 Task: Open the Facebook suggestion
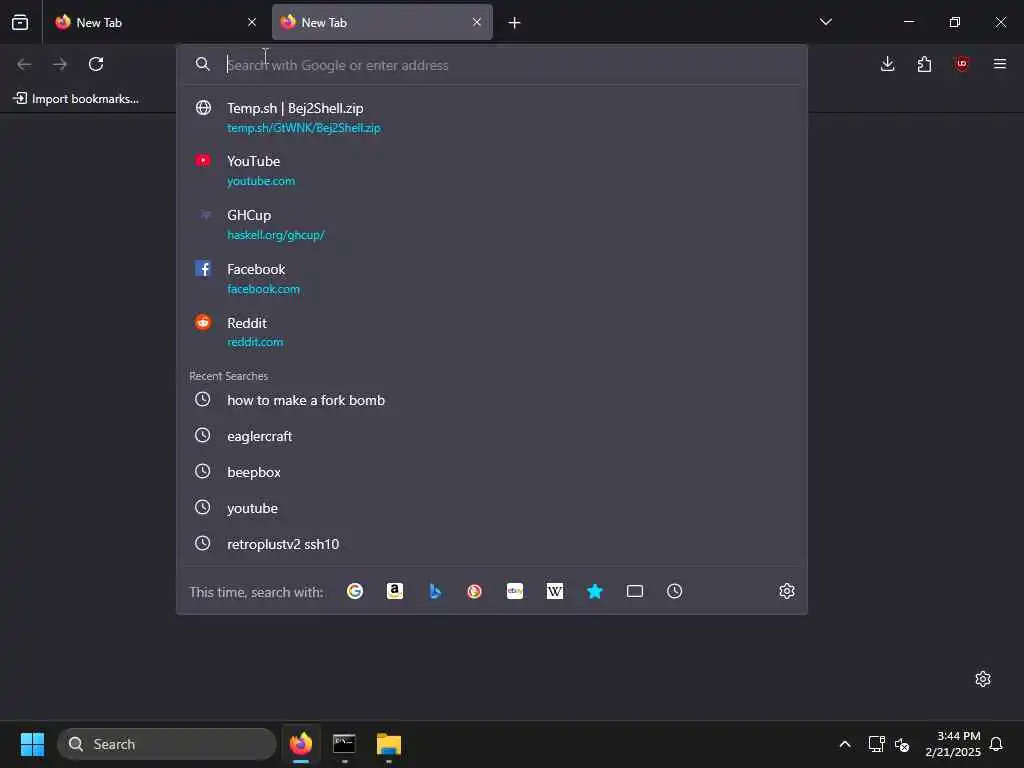click(492, 278)
